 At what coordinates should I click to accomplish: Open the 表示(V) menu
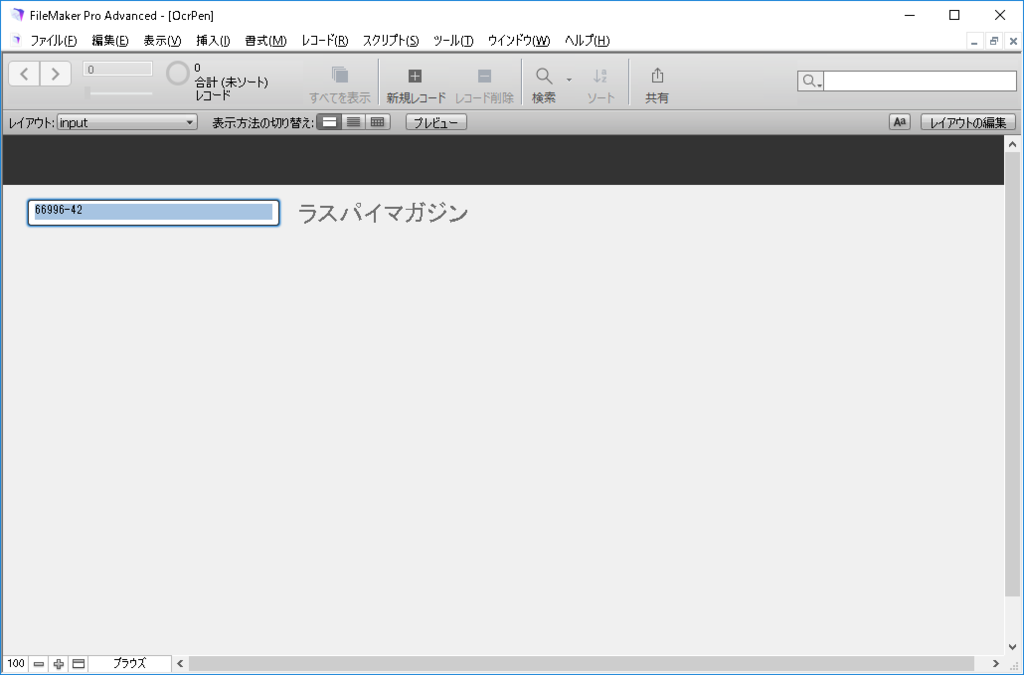[x=162, y=40]
